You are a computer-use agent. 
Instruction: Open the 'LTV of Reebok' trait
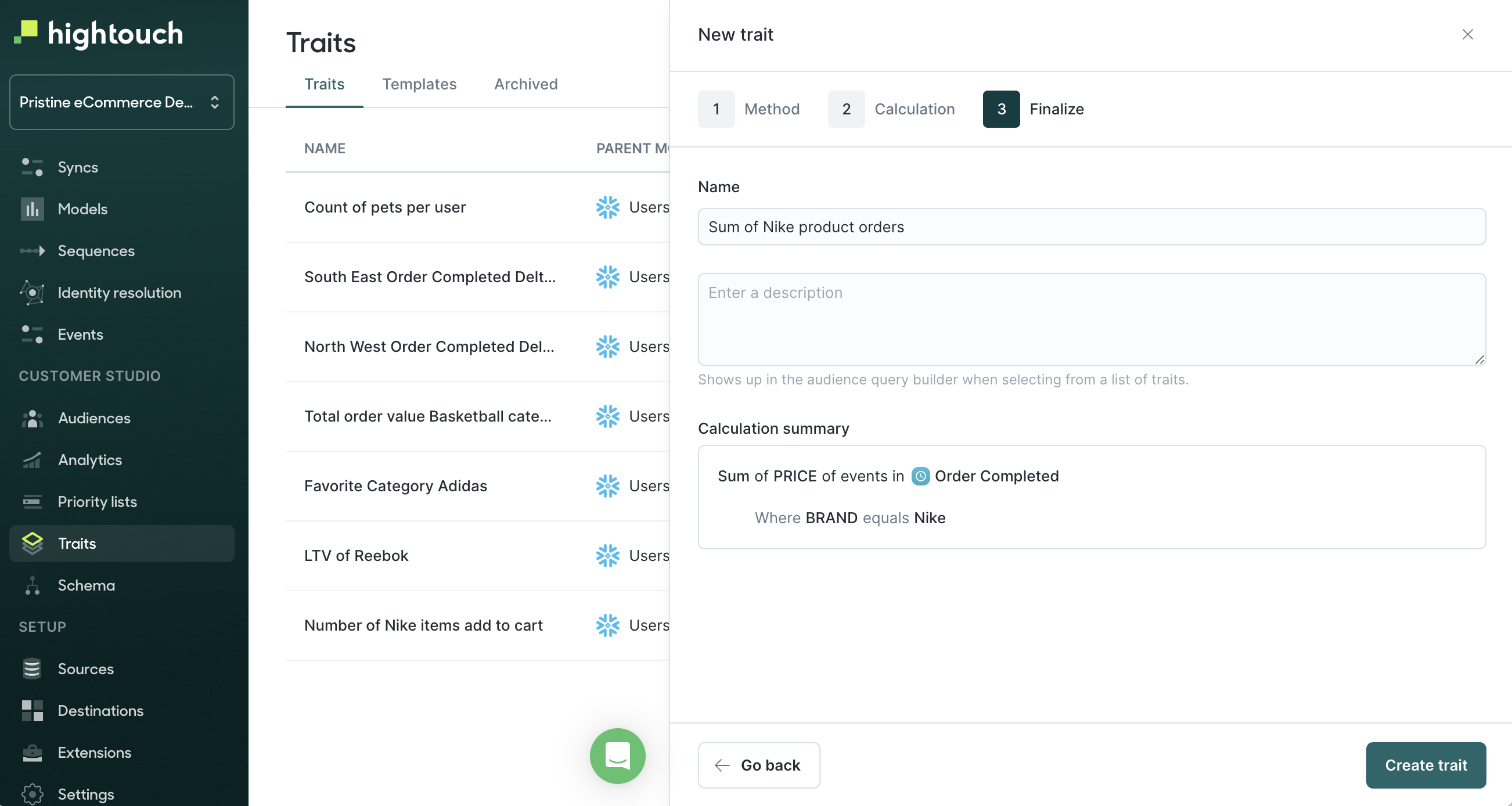pyautogui.click(x=357, y=556)
